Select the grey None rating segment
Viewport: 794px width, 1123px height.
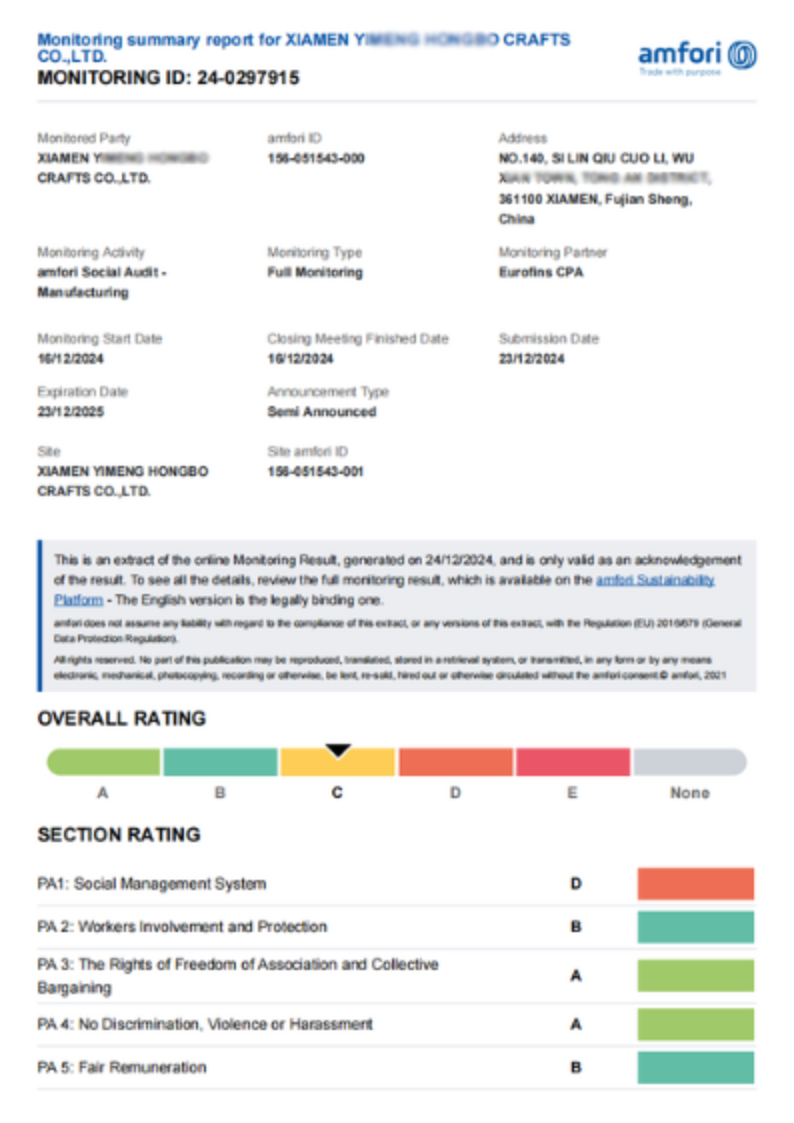[690, 762]
